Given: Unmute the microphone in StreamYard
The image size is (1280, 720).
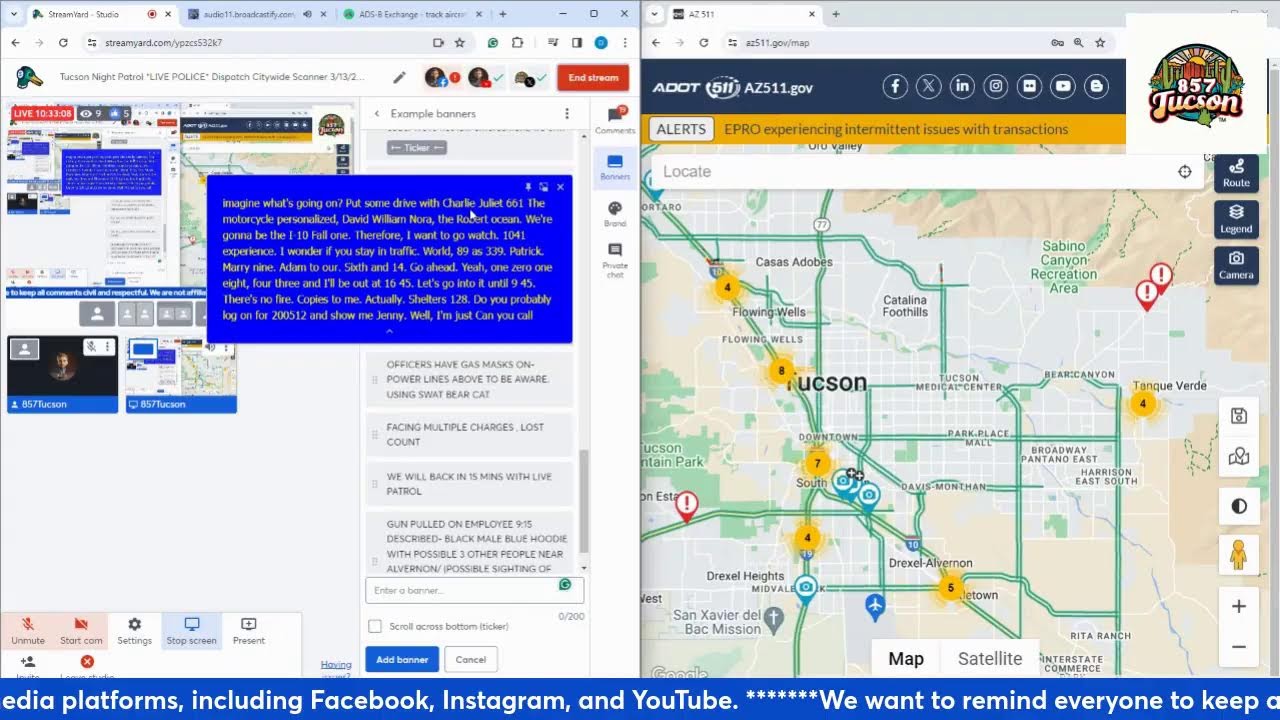Looking at the screenshot, I should (28, 631).
